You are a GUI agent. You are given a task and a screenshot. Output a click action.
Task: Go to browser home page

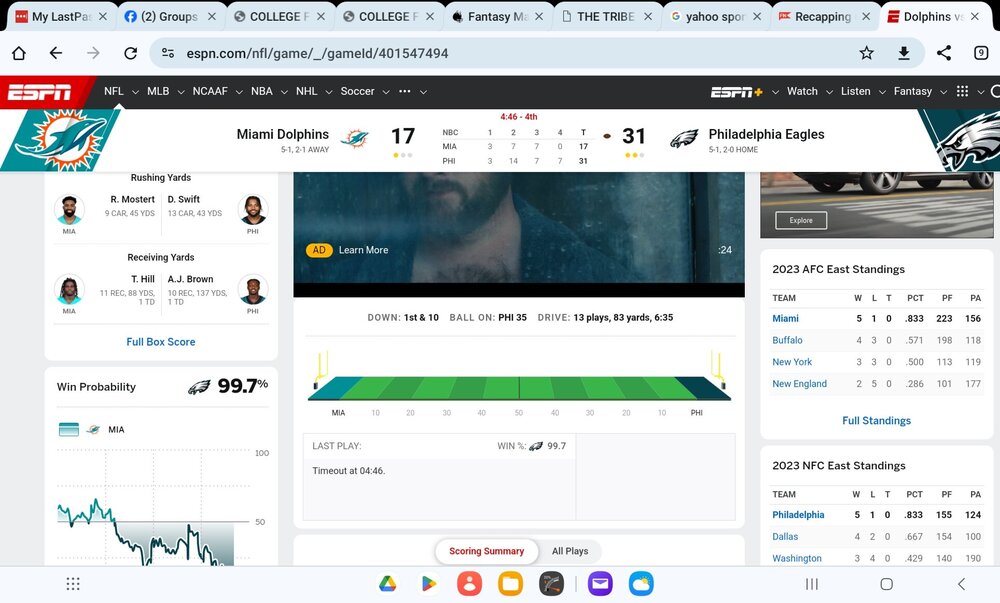(x=19, y=54)
